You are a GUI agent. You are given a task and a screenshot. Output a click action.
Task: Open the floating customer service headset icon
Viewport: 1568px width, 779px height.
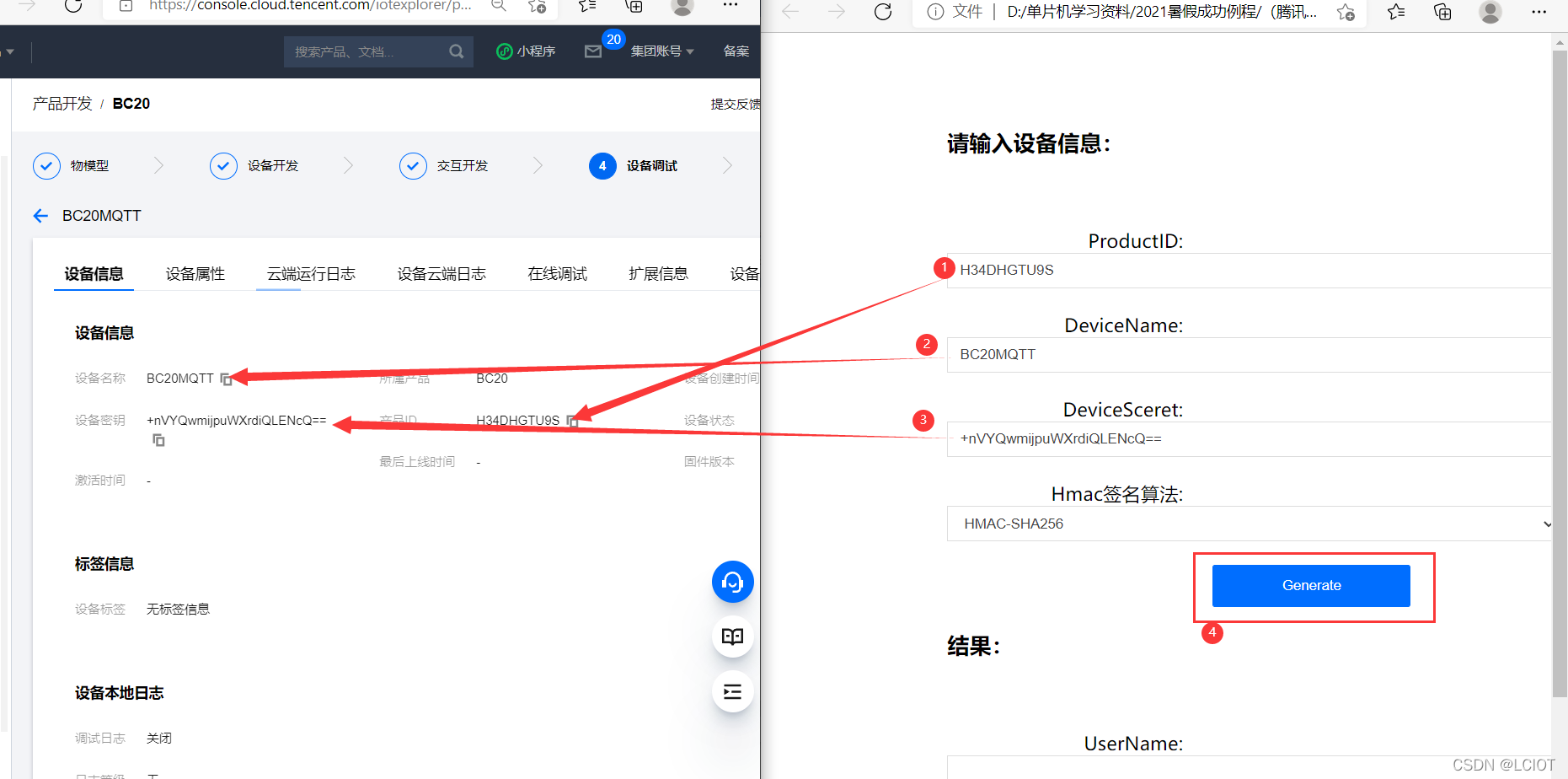click(732, 582)
